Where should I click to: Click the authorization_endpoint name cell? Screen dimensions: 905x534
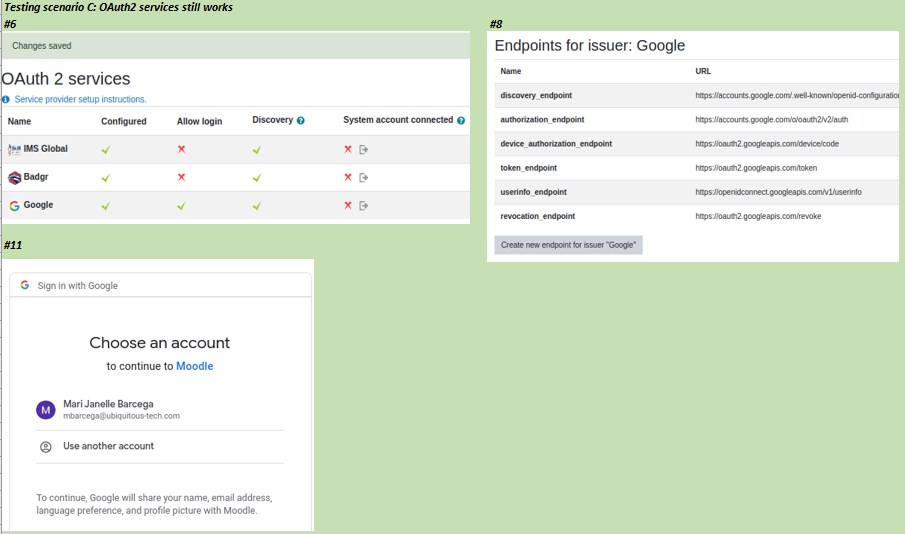(x=542, y=120)
